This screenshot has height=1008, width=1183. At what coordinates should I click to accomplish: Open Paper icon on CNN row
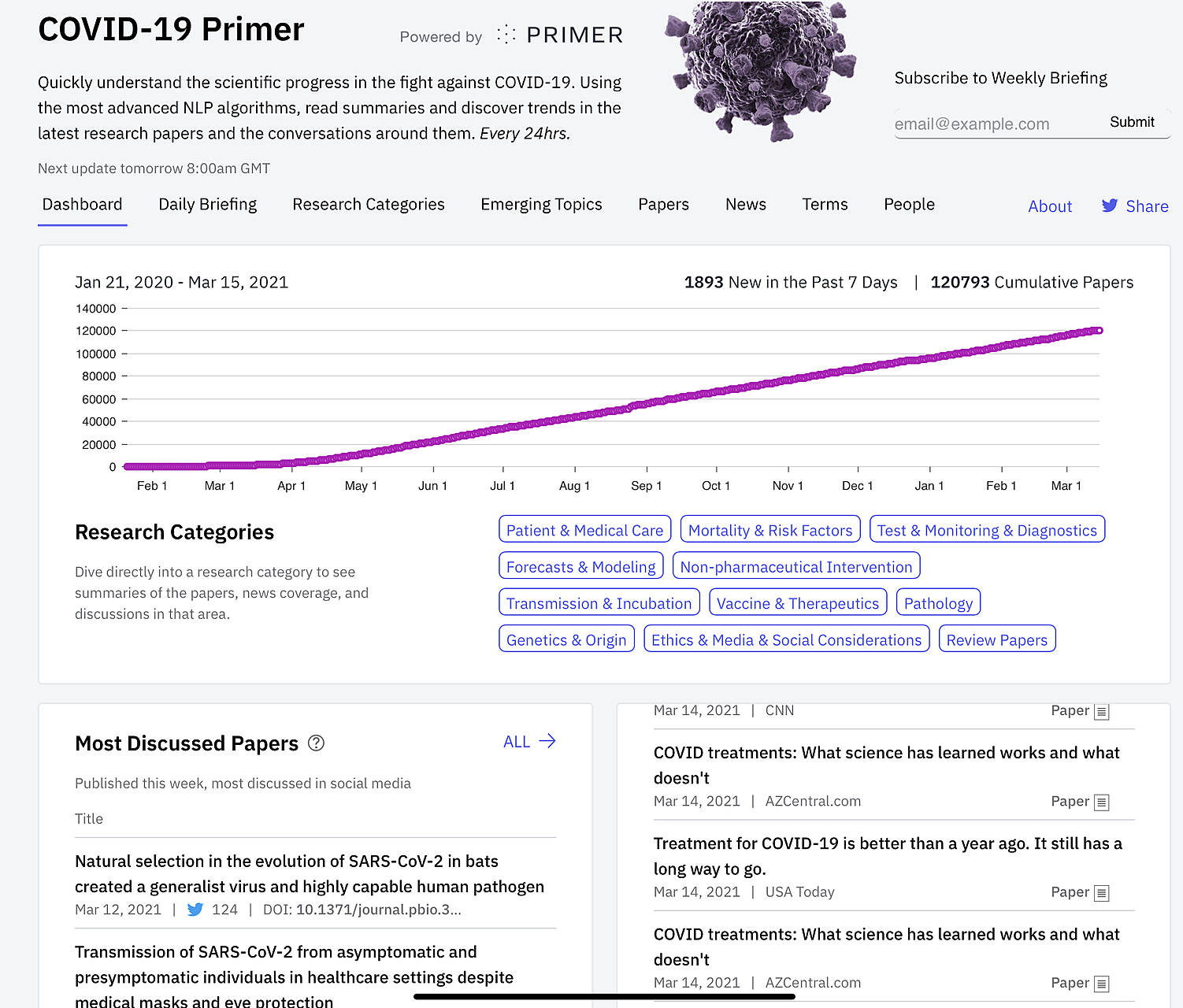pos(1102,711)
